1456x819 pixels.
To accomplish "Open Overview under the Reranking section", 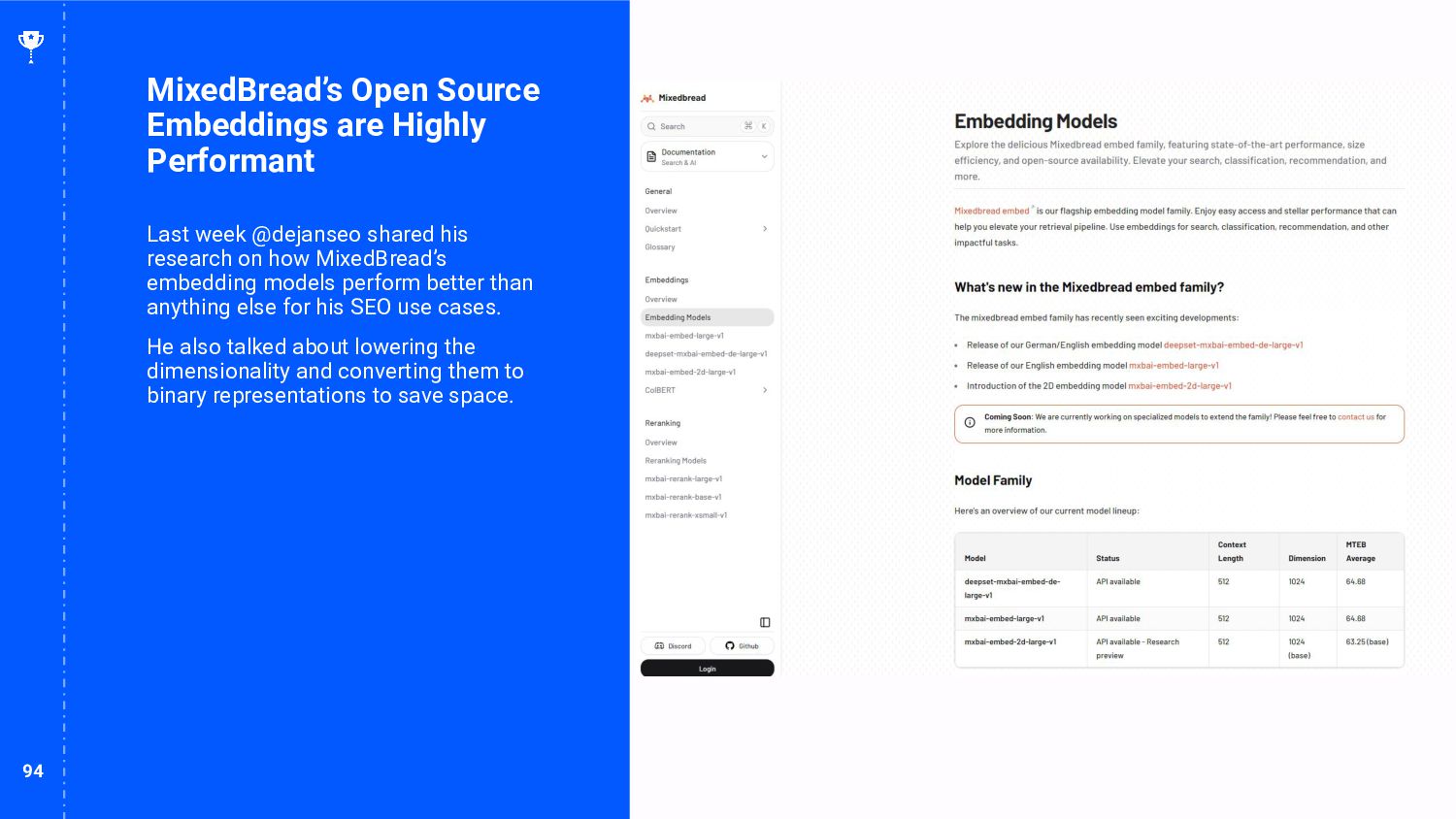I will click(661, 442).
